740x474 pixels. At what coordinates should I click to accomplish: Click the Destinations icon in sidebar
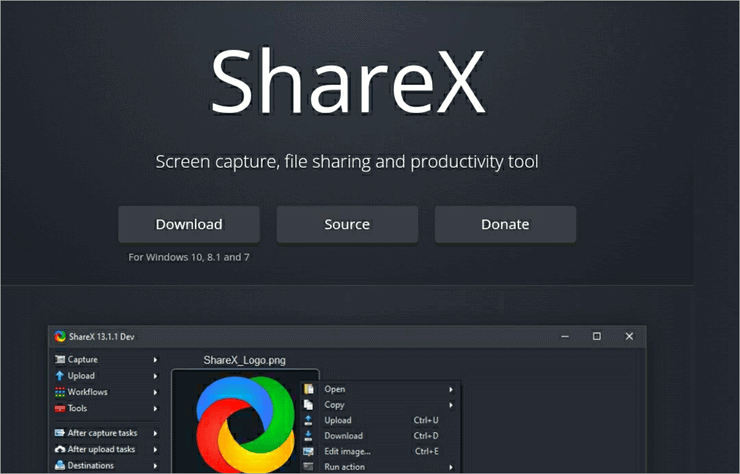coord(60,465)
